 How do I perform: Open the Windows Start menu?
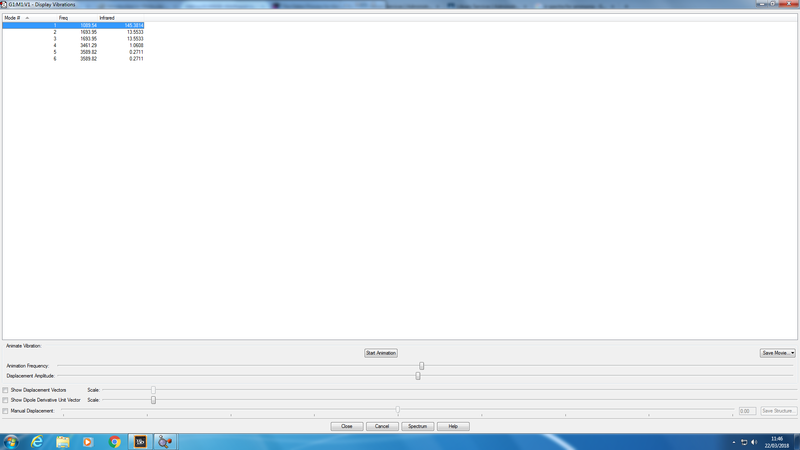click(x=11, y=442)
